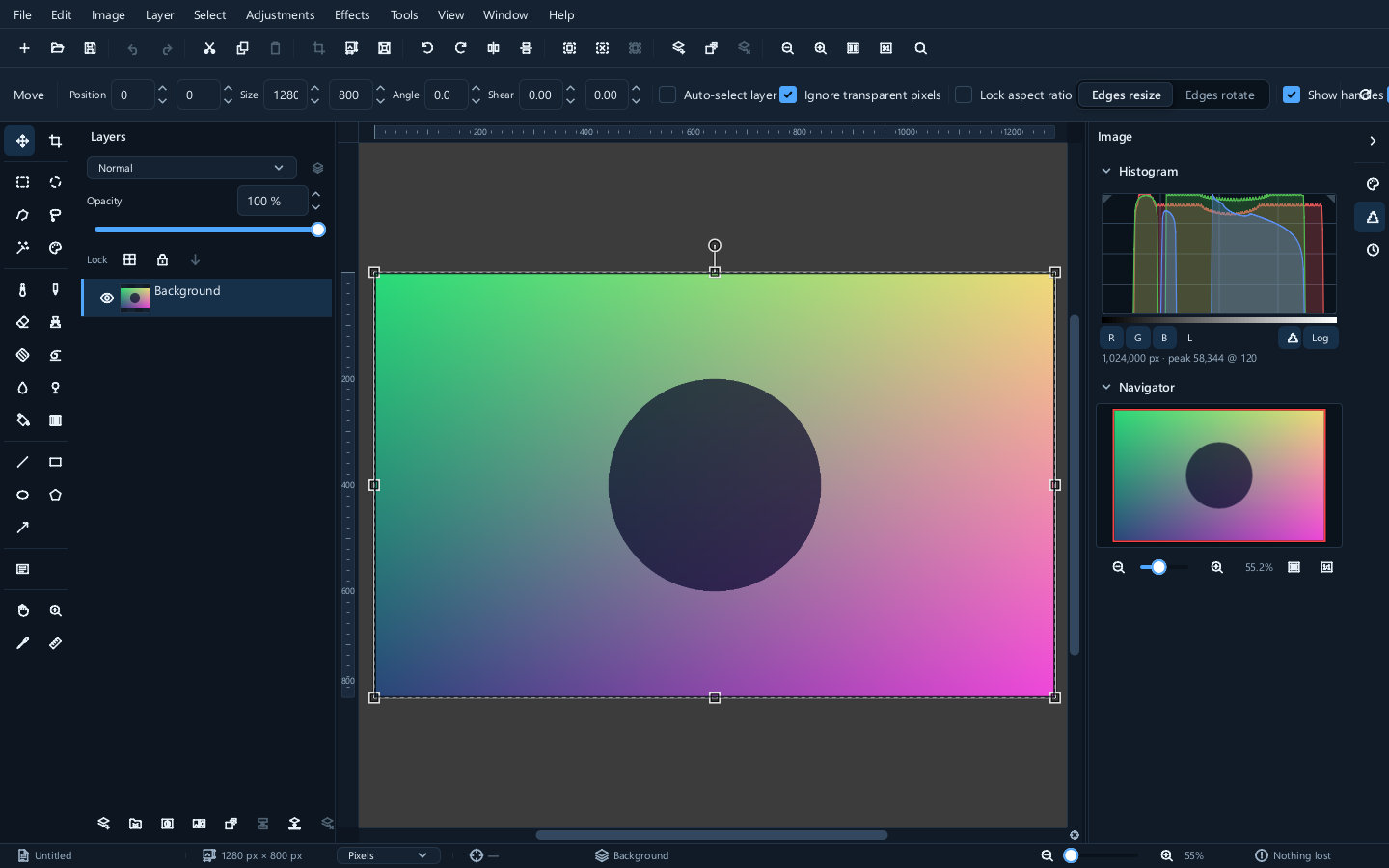
Task: Duplicate layer via Layers panel bottom
Action: (231, 824)
